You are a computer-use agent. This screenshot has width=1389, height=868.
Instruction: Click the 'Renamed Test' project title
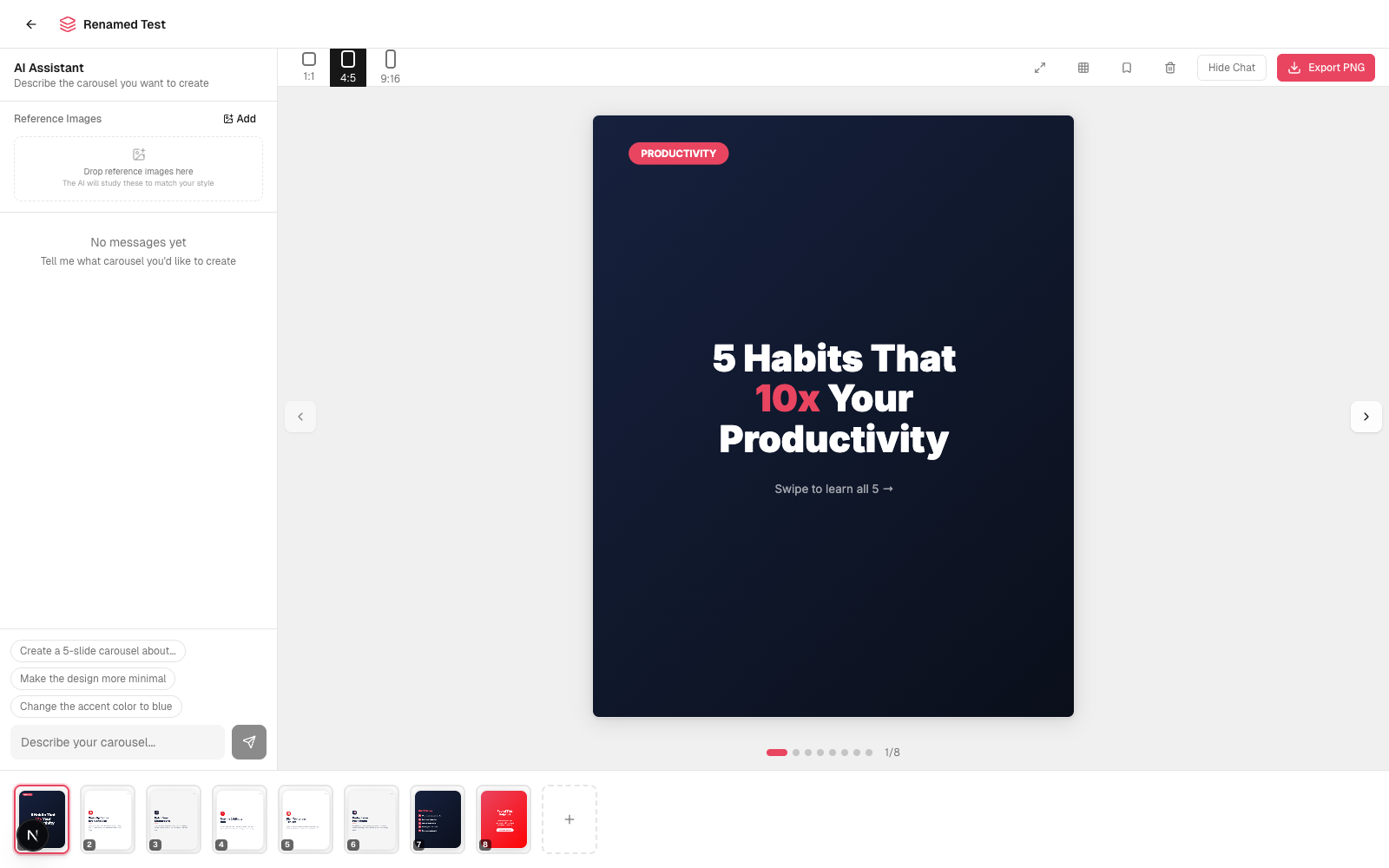pos(124,24)
